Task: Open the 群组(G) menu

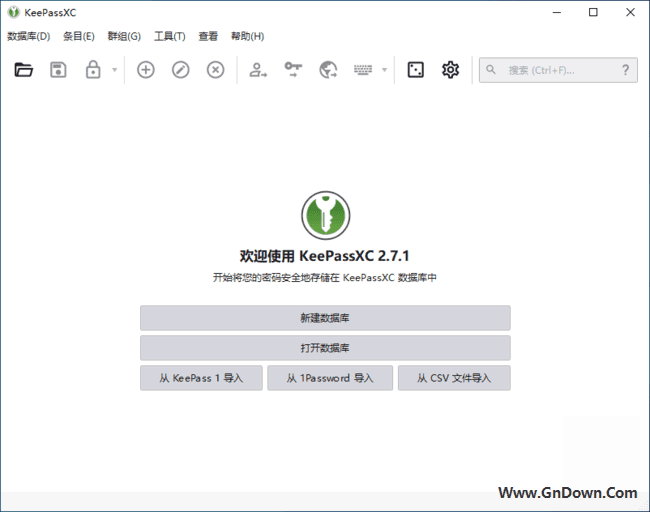Action: 124,36
